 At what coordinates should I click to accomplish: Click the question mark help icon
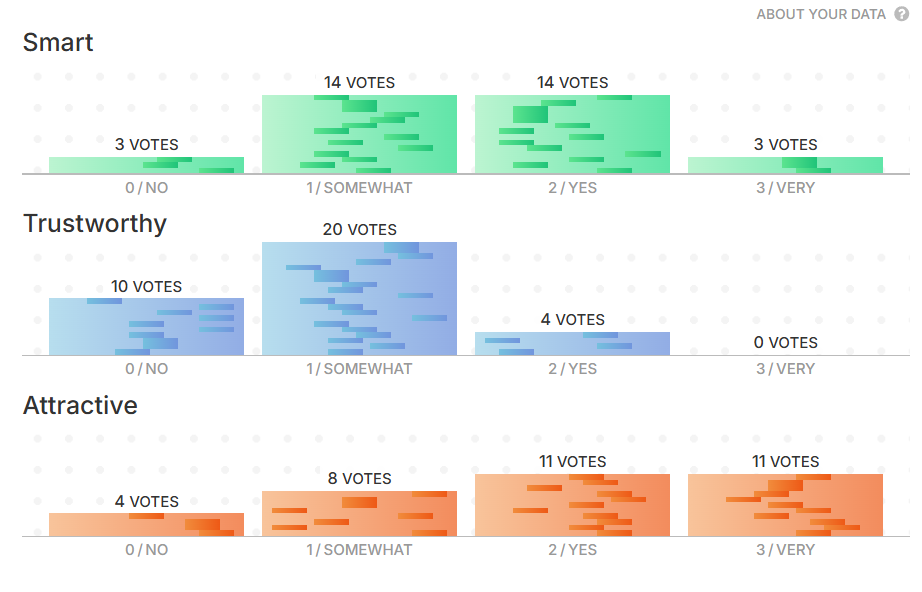902,14
